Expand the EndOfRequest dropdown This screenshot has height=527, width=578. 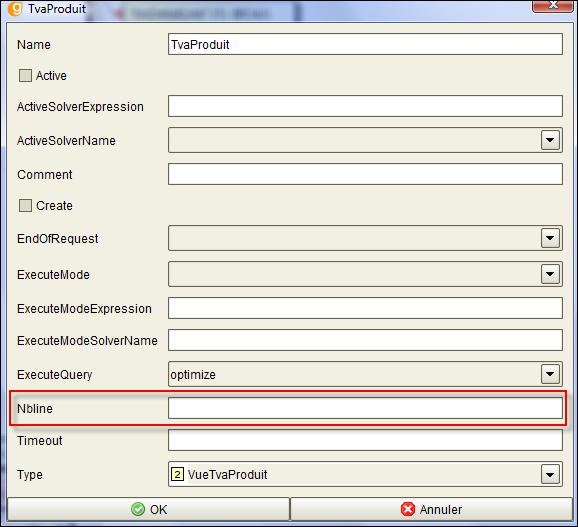550,238
